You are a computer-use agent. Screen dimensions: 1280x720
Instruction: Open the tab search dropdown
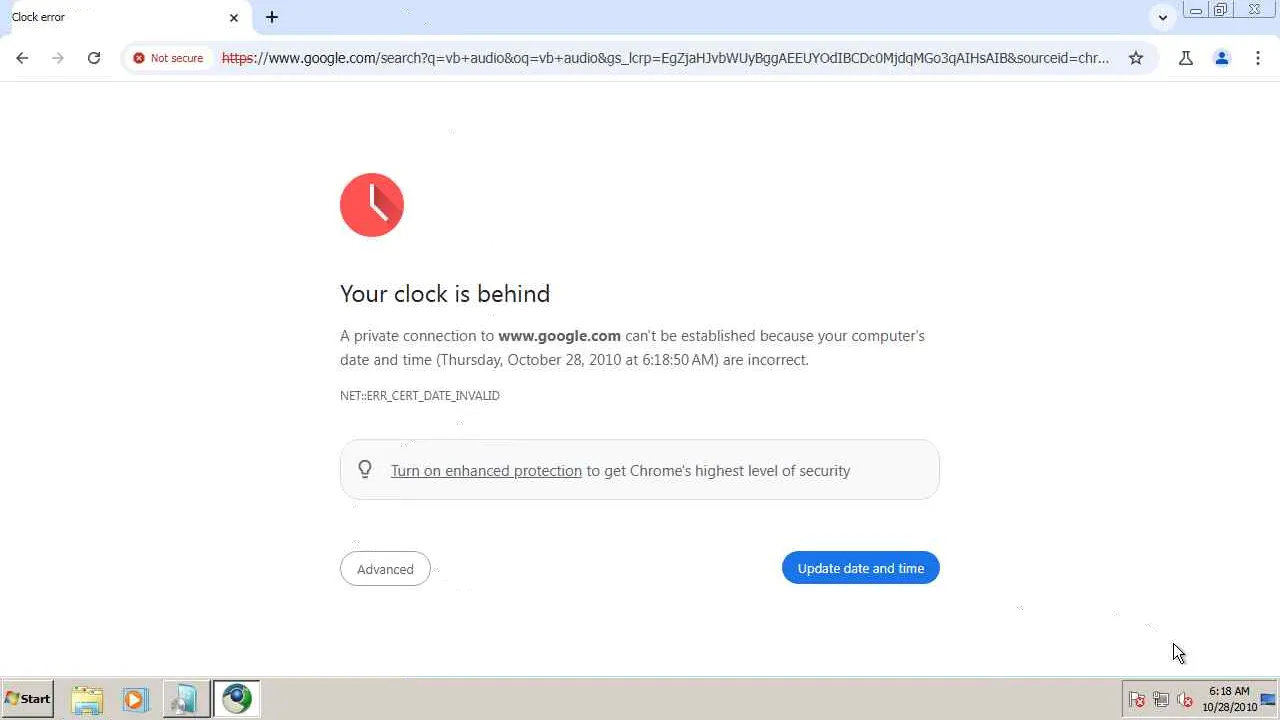coord(1162,17)
